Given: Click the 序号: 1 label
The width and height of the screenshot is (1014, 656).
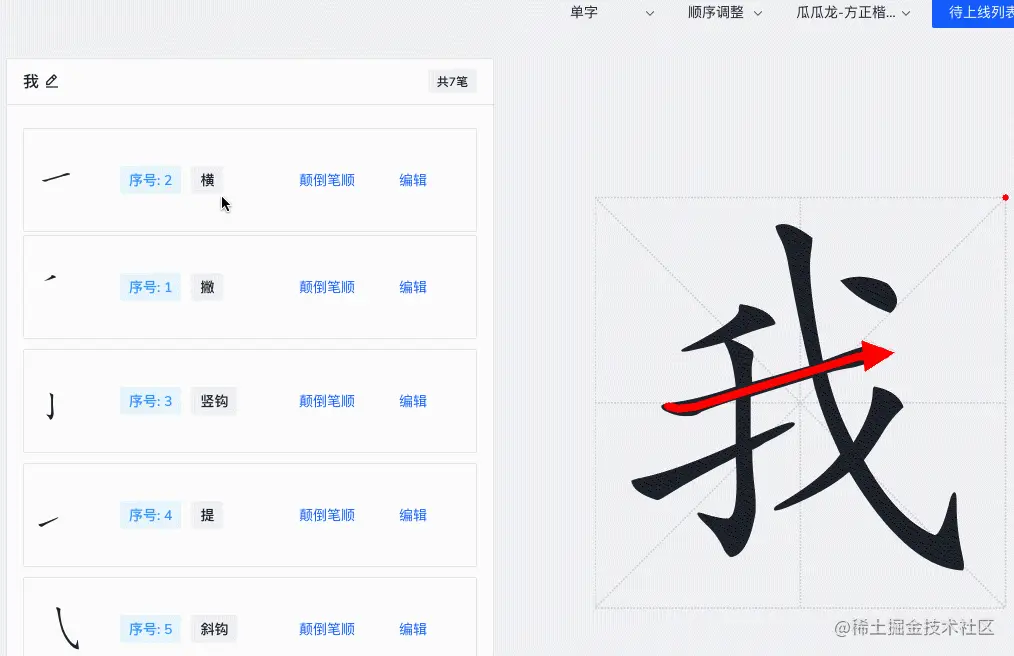Looking at the screenshot, I should [150, 287].
